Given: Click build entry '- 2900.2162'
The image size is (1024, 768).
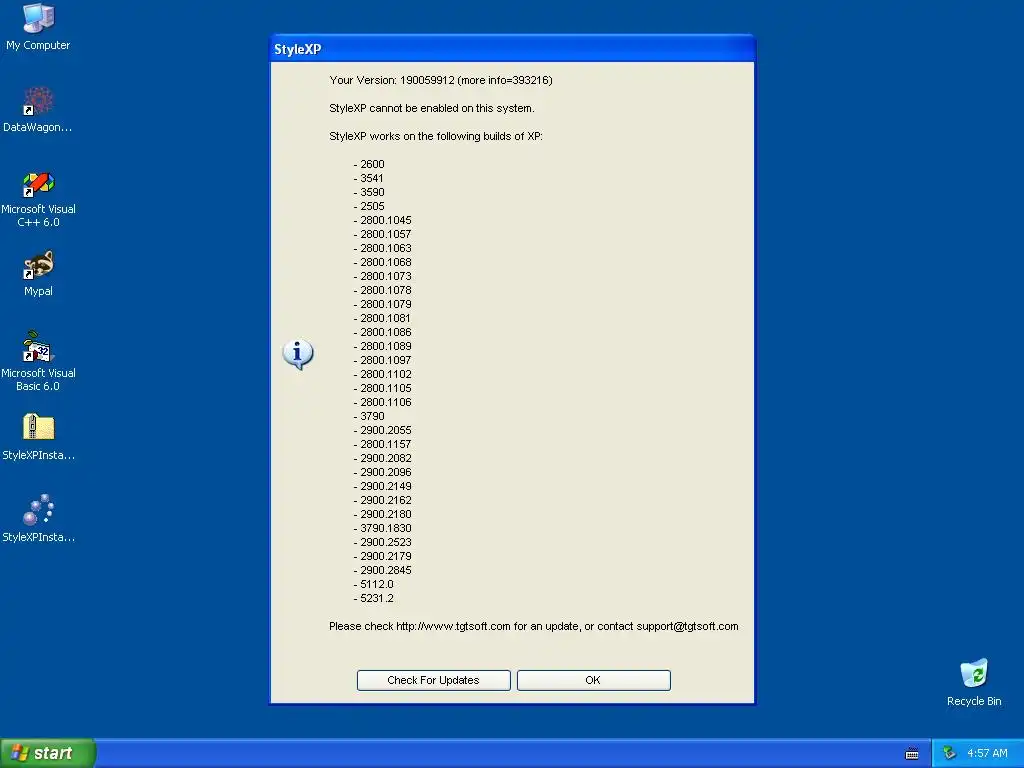Looking at the screenshot, I should (383, 500).
